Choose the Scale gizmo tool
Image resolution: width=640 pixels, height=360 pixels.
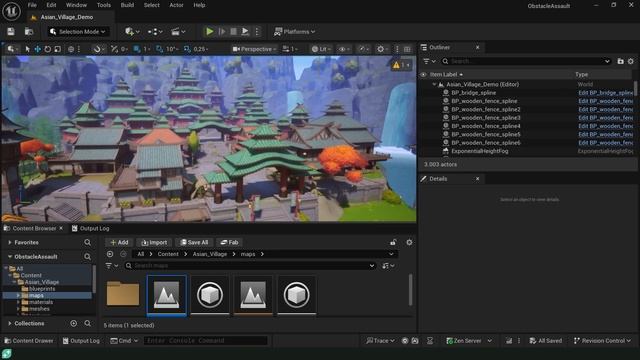click(58, 49)
